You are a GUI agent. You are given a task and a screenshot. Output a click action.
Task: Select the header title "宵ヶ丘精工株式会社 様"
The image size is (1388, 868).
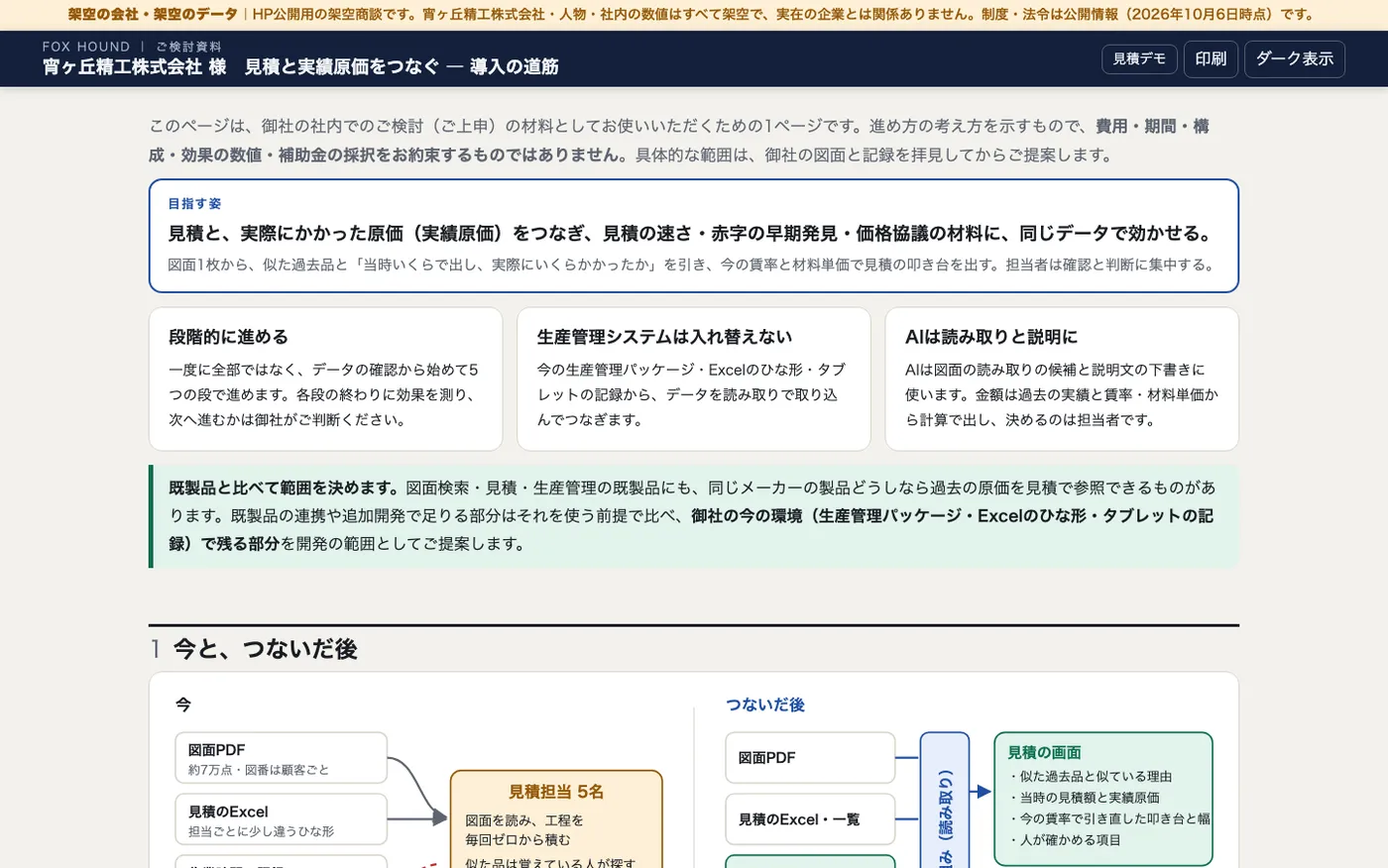(135, 66)
